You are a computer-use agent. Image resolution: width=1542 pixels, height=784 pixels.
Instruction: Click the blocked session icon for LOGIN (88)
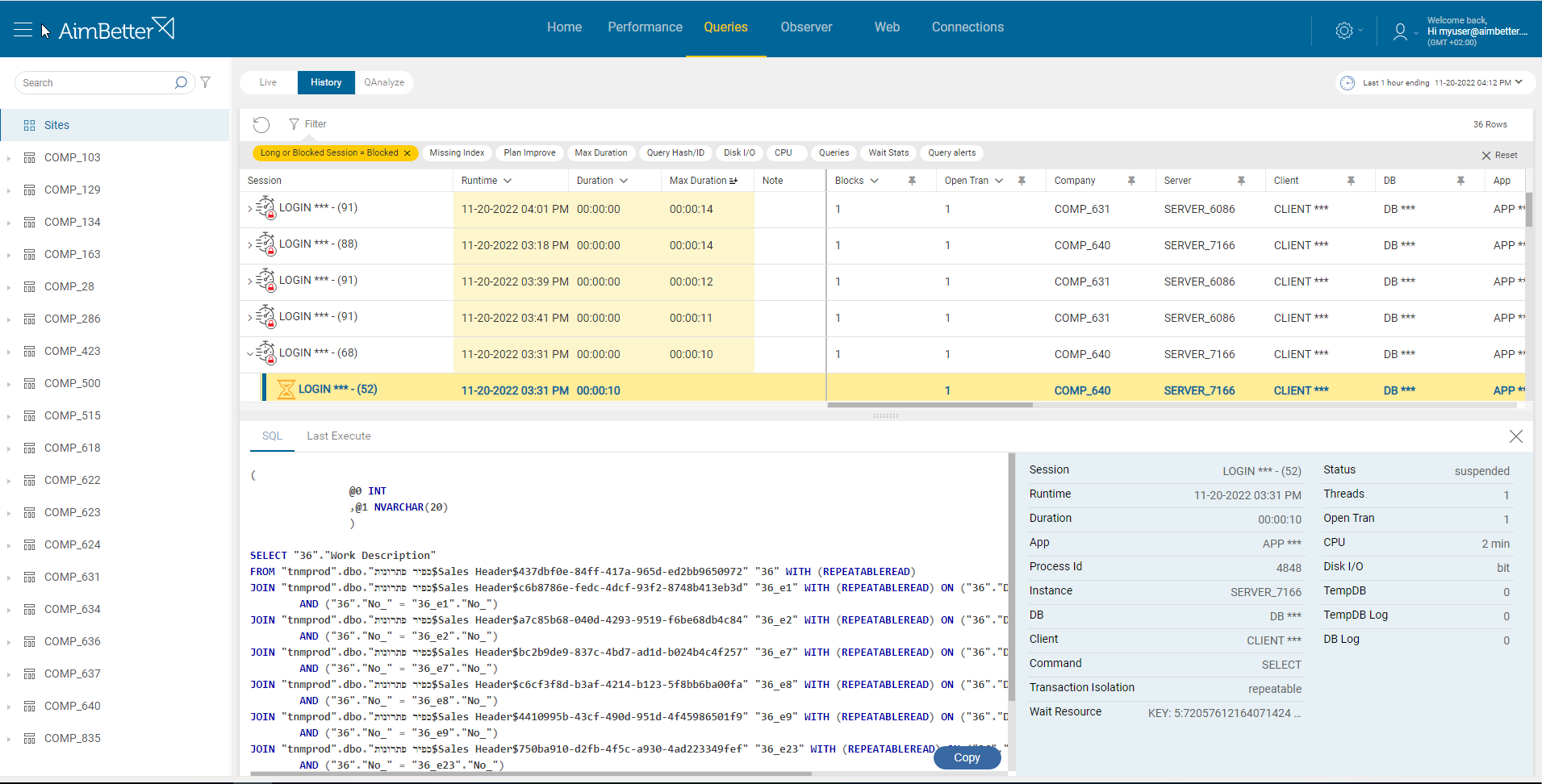[265, 244]
